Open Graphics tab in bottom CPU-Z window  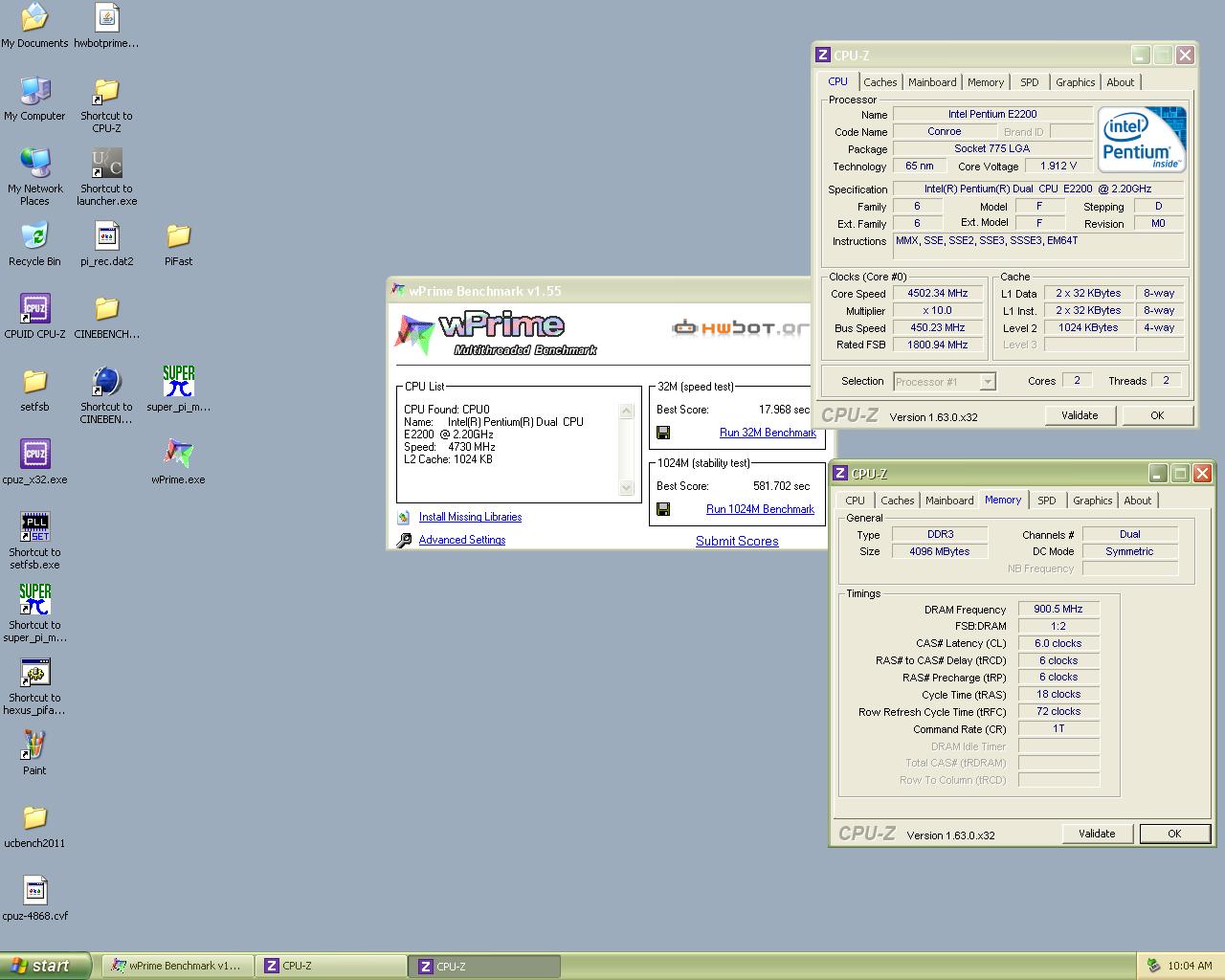(1093, 501)
